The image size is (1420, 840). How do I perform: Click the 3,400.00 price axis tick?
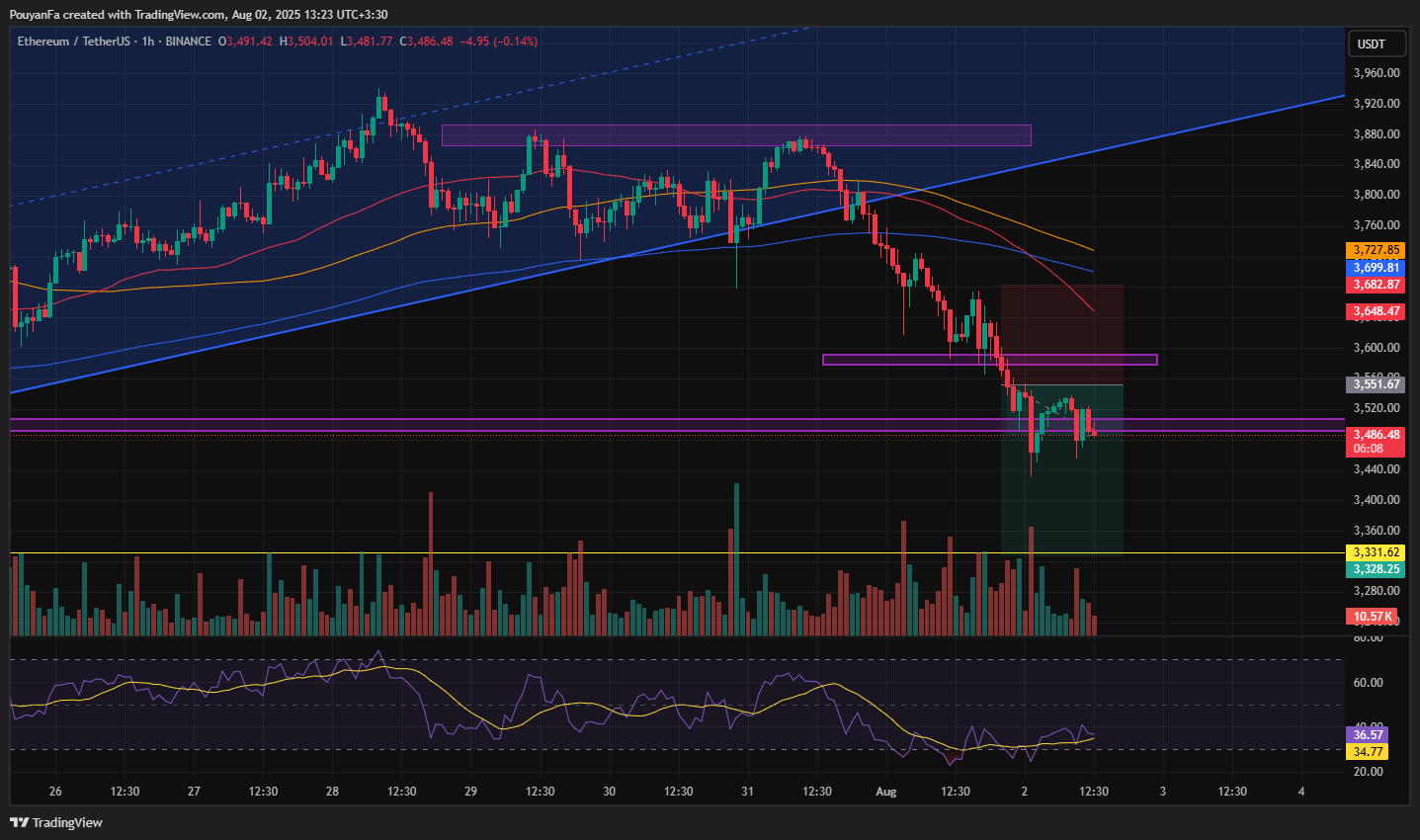1377,500
